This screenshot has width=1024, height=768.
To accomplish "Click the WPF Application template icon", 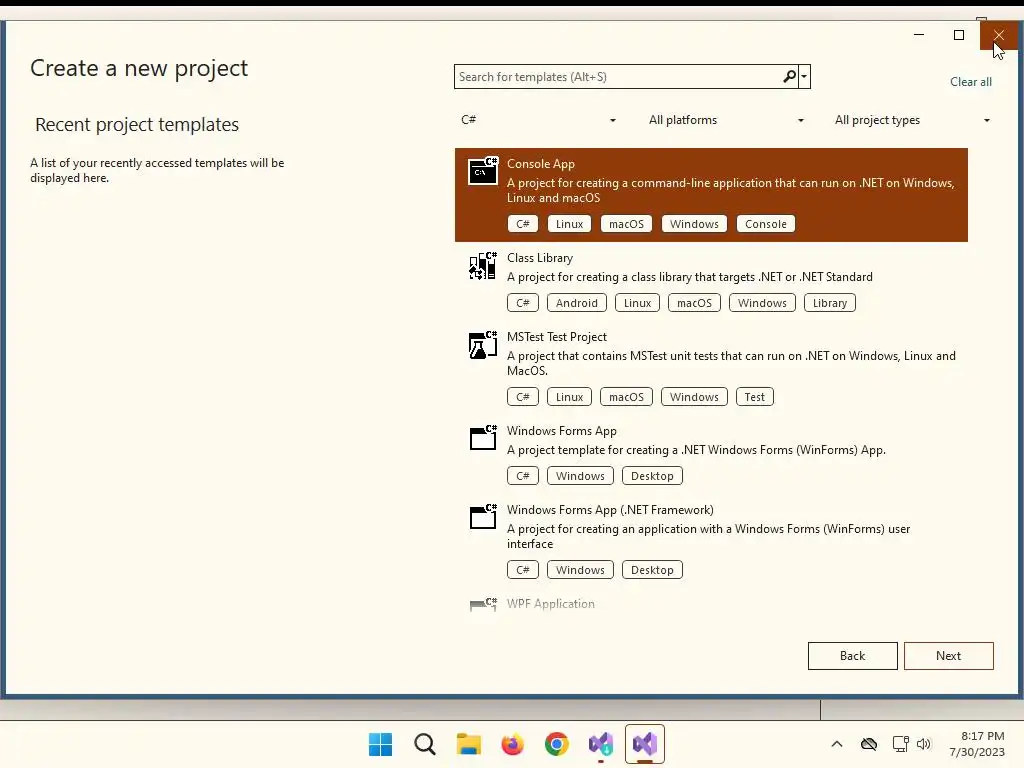I will pos(483,604).
